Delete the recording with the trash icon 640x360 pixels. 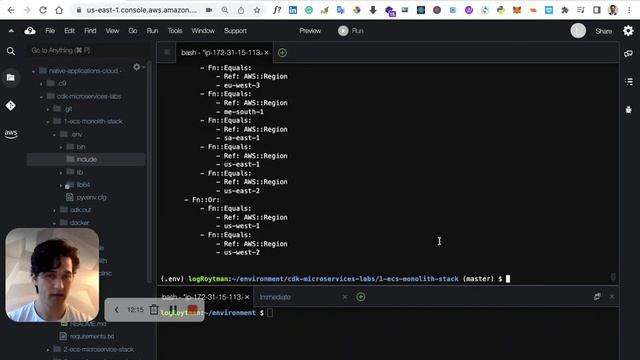[x=153, y=310]
